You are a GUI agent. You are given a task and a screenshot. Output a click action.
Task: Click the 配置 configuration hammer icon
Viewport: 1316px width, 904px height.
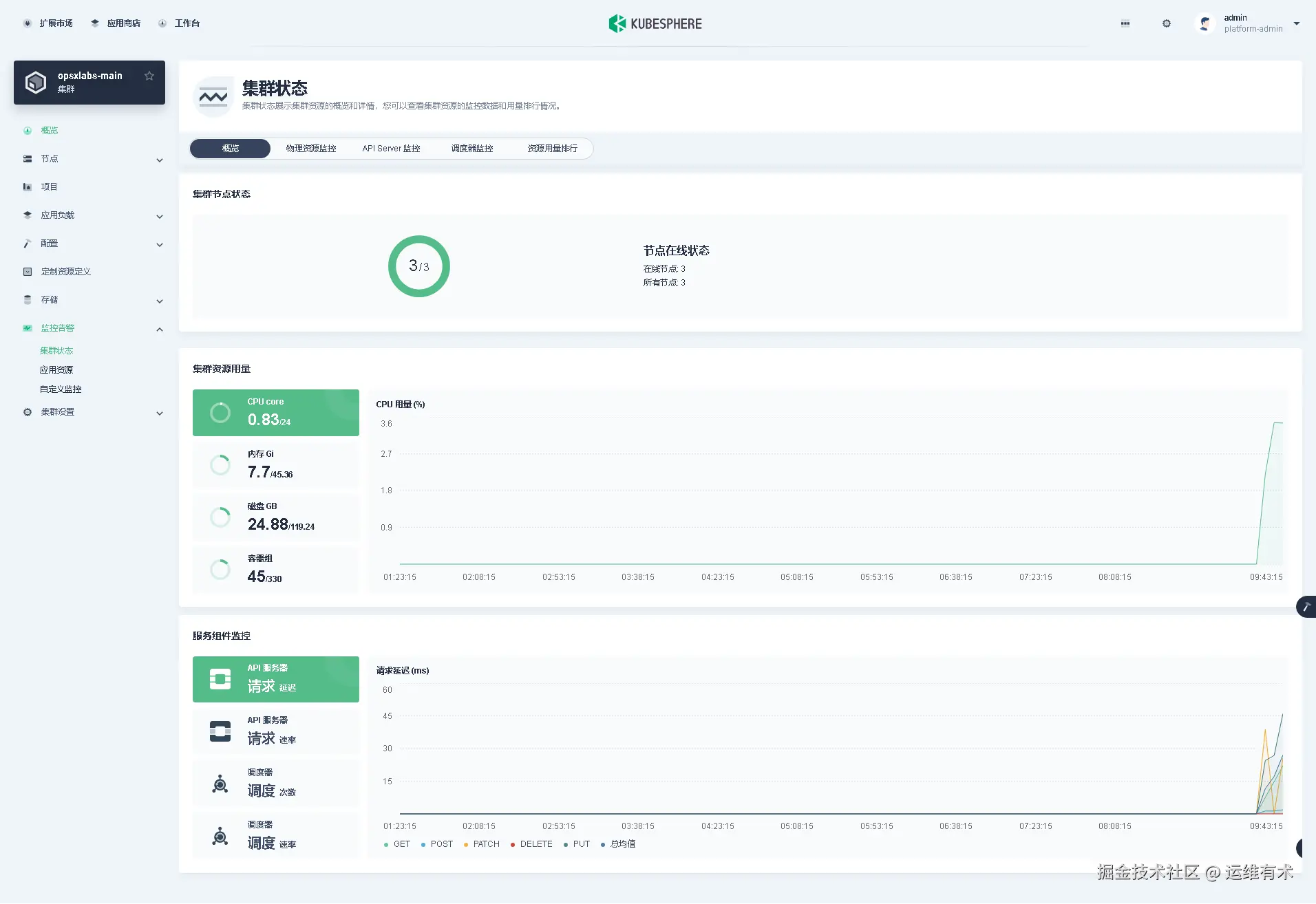point(28,243)
